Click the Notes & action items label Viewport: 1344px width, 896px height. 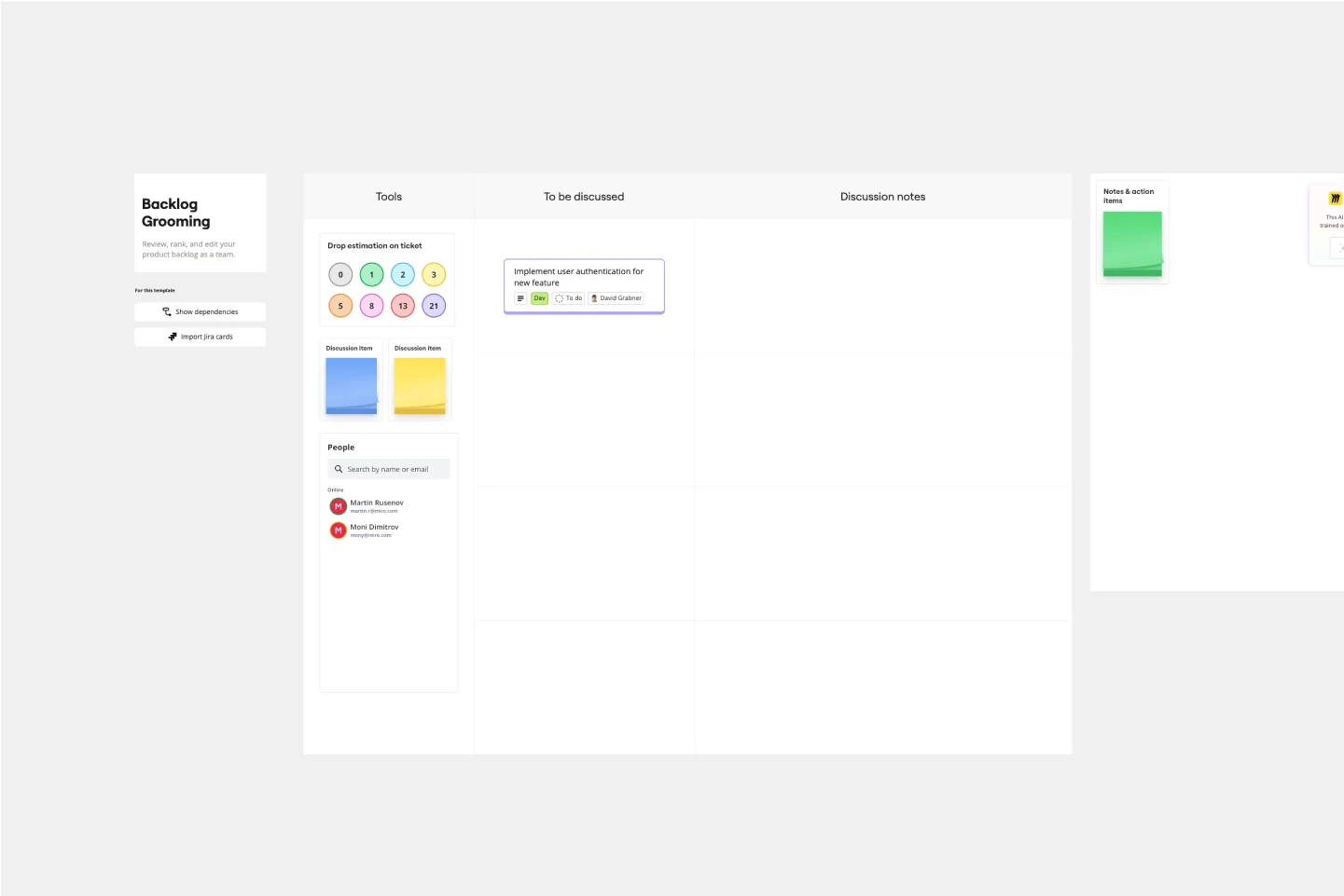[1129, 196]
